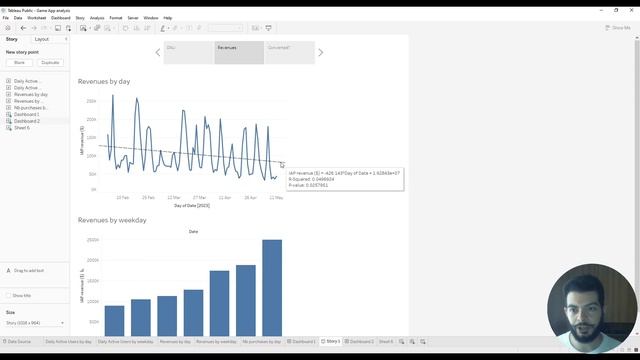The image size is (640, 360).
Task: Open the Analysis menu
Action: (97, 18)
